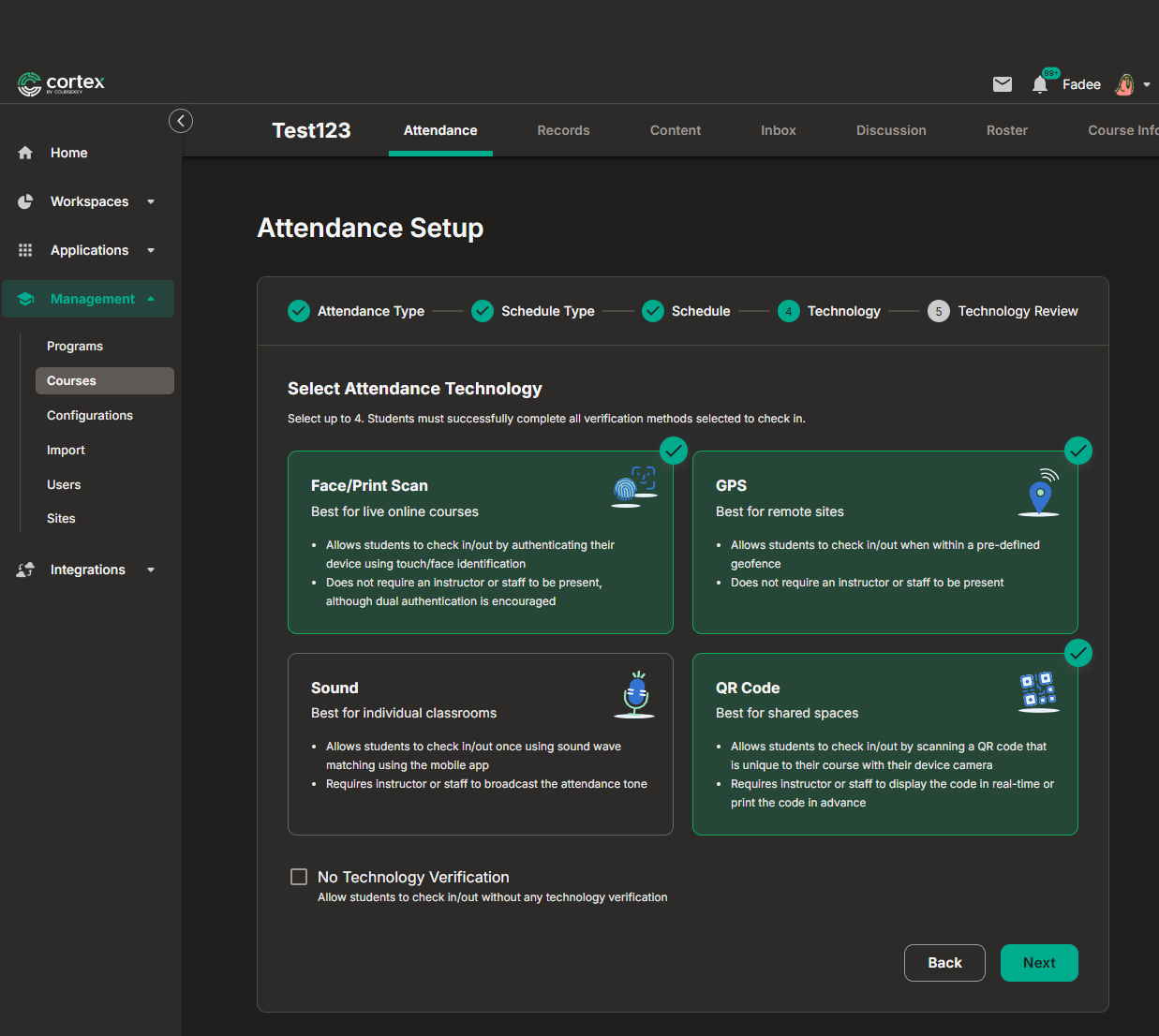Click the Integrations people icon
Image resolution: width=1159 pixels, height=1036 pixels.
tap(25, 570)
